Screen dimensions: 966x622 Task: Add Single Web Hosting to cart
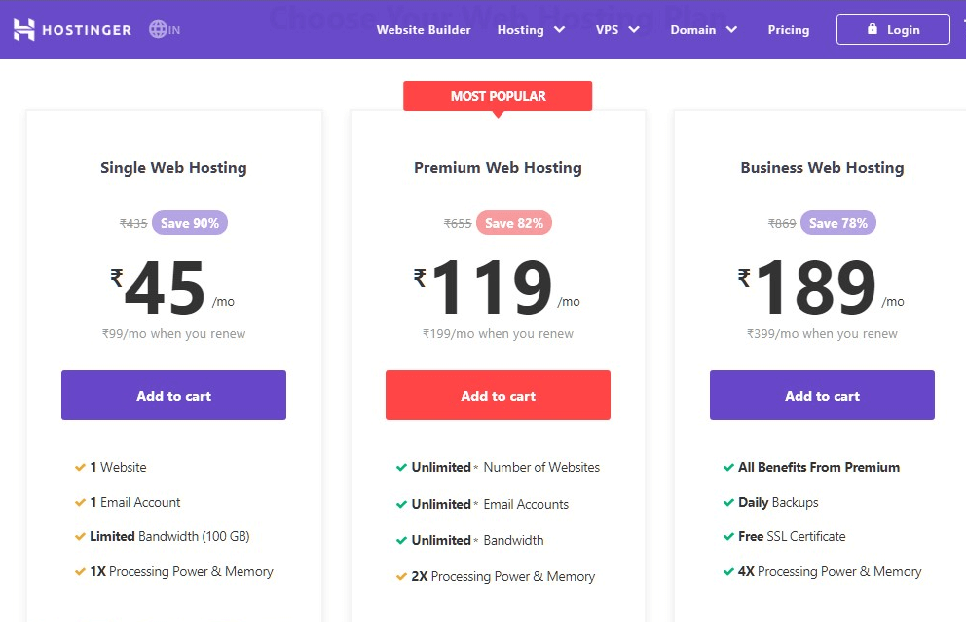(x=173, y=395)
